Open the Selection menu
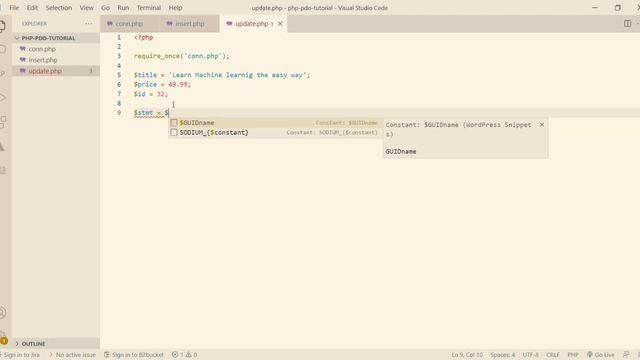This screenshot has width=640, height=360. click(x=59, y=8)
